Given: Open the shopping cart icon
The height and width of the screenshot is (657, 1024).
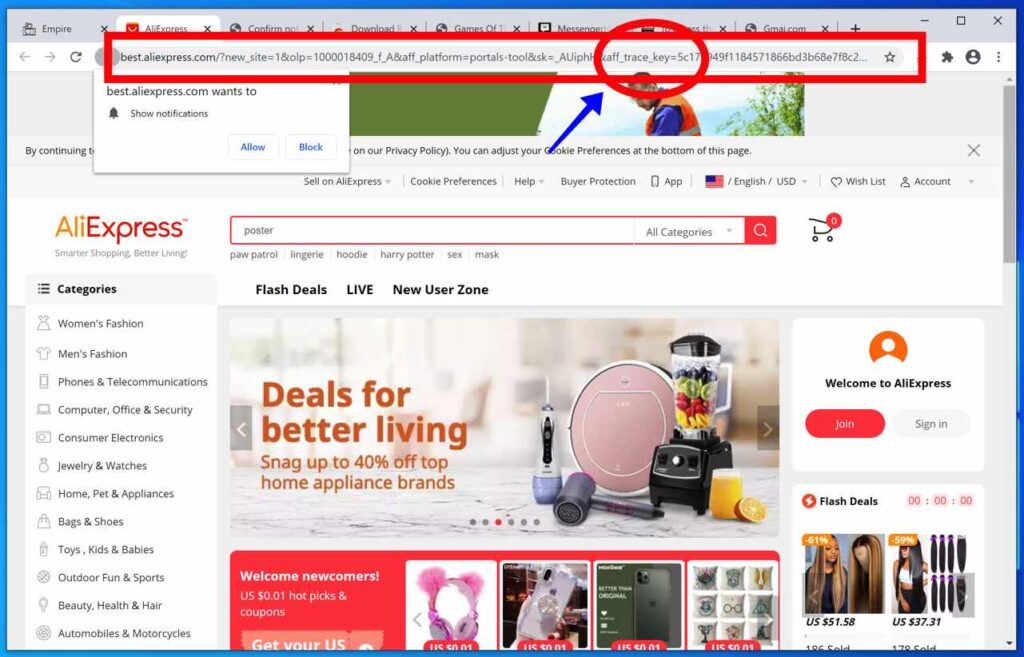Looking at the screenshot, I should click(820, 228).
